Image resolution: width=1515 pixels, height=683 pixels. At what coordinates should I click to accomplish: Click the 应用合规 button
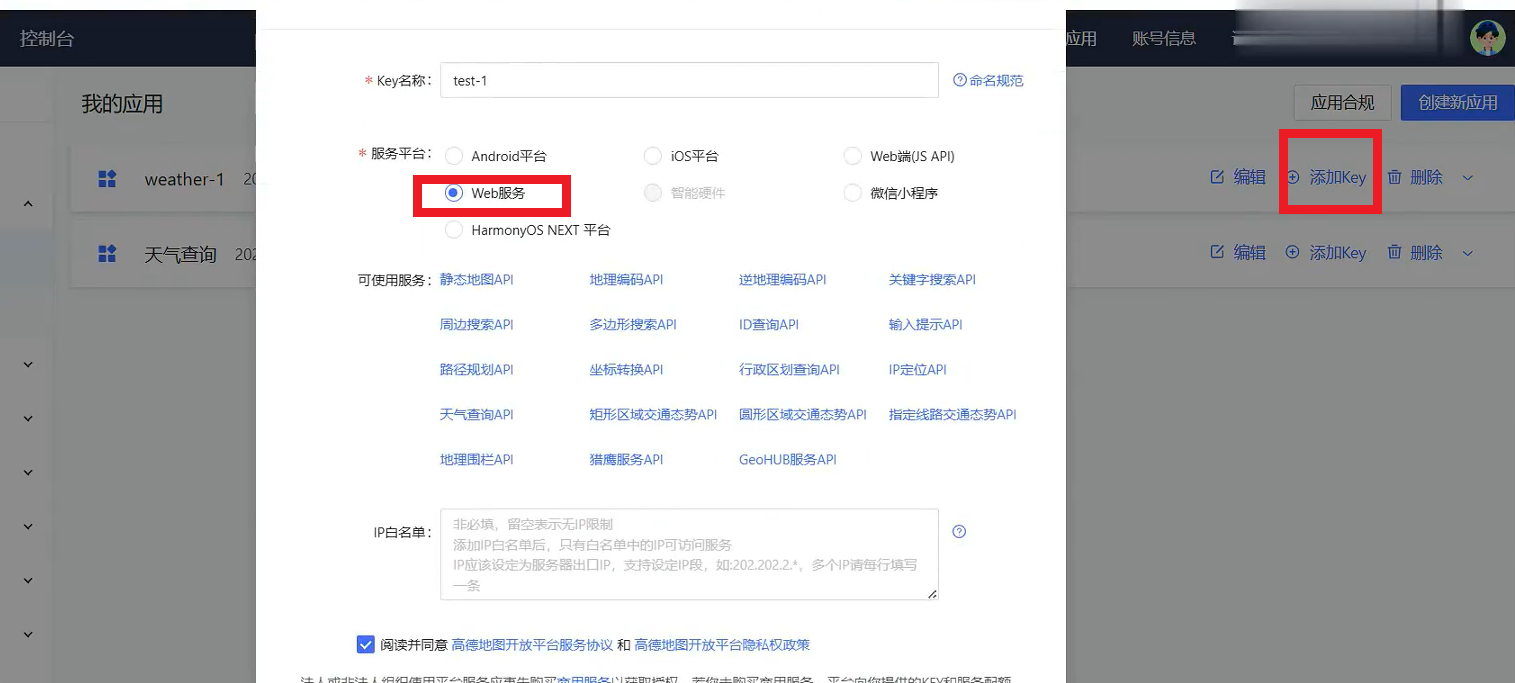[1342, 102]
